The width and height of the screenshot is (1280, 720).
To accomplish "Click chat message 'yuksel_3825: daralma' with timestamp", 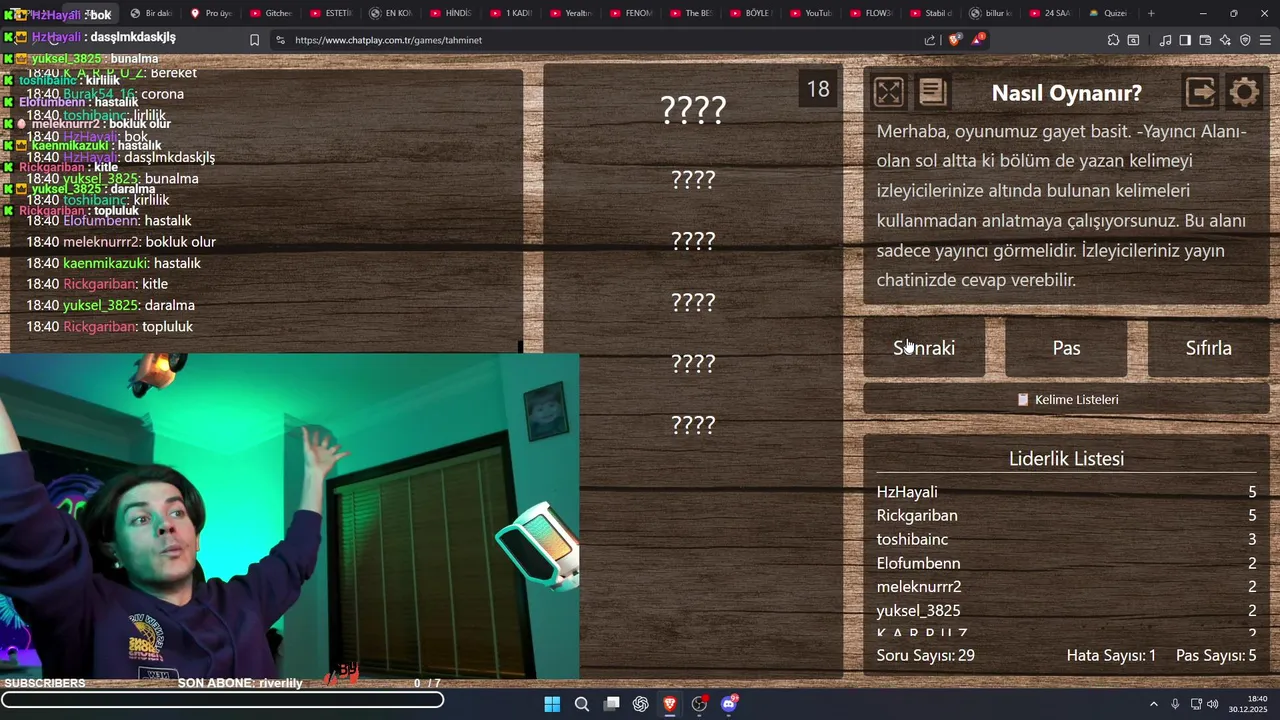I will click(x=110, y=305).
